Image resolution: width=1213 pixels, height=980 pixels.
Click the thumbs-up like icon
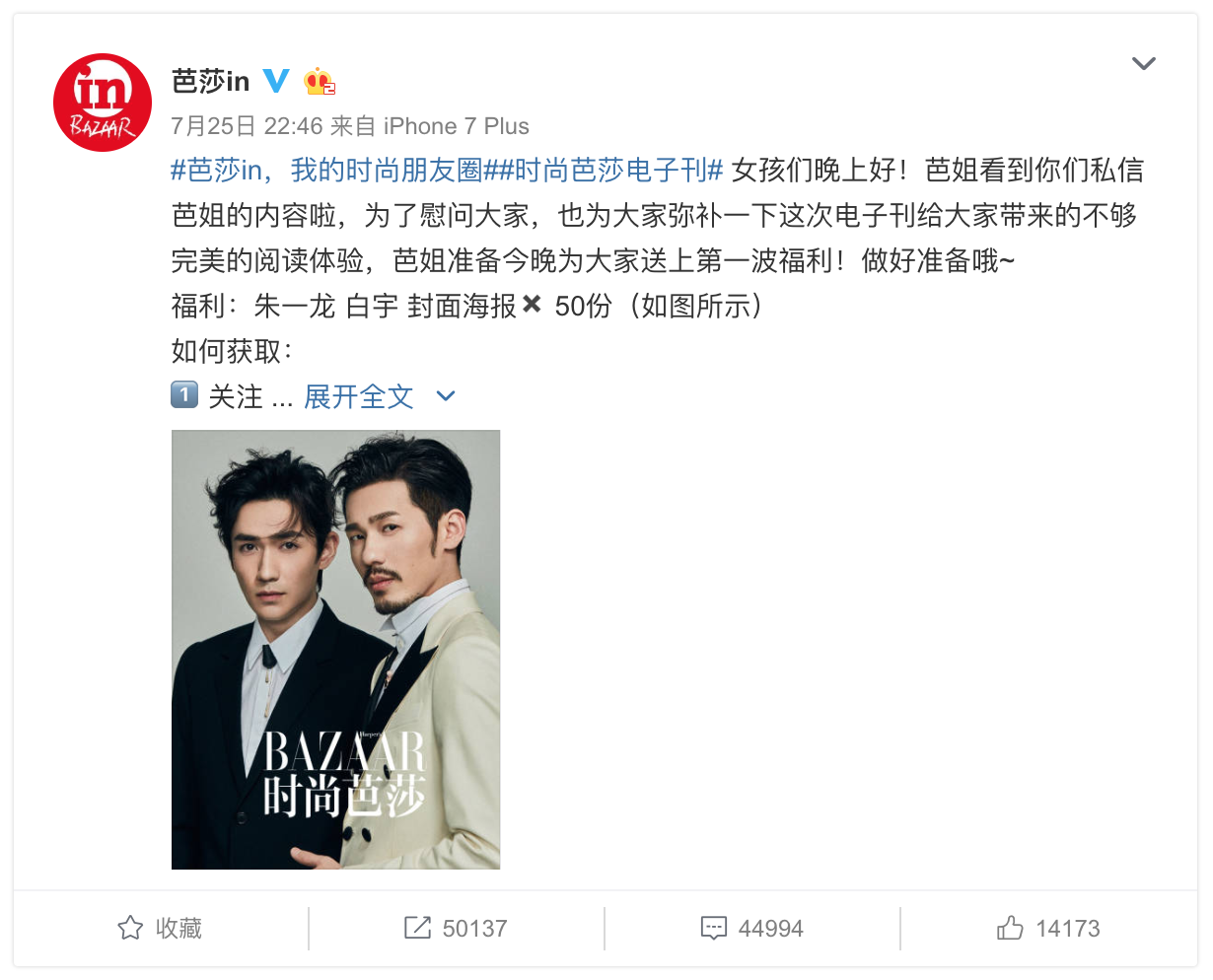coord(1010,928)
